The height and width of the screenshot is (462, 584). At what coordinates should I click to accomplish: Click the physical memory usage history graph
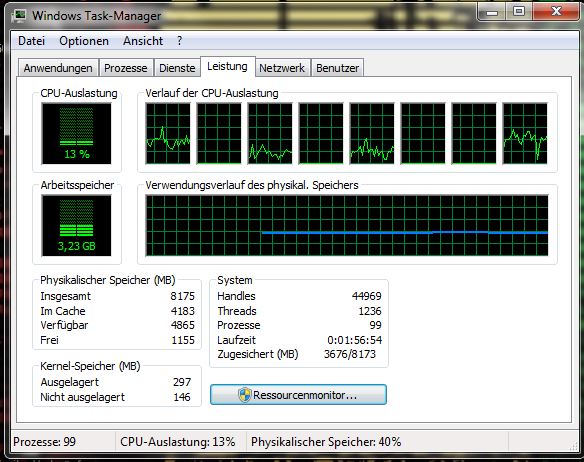click(347, 225)
